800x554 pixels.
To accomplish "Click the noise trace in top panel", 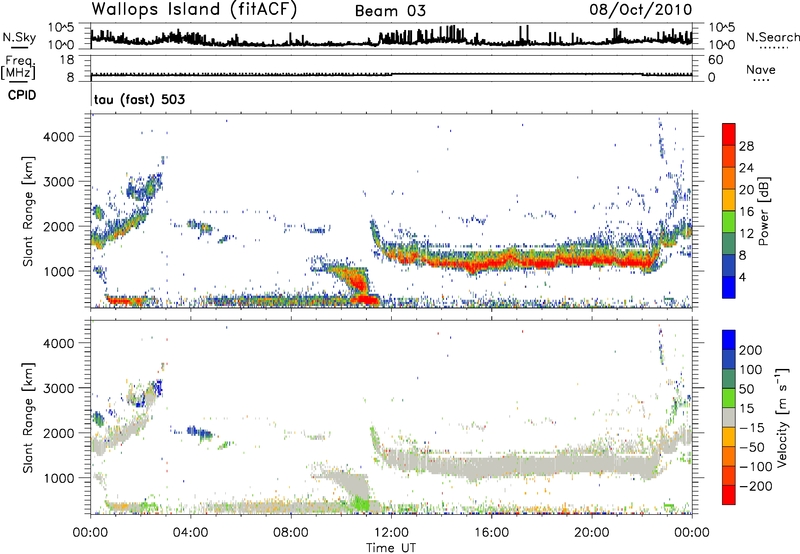I will point(391,38).
